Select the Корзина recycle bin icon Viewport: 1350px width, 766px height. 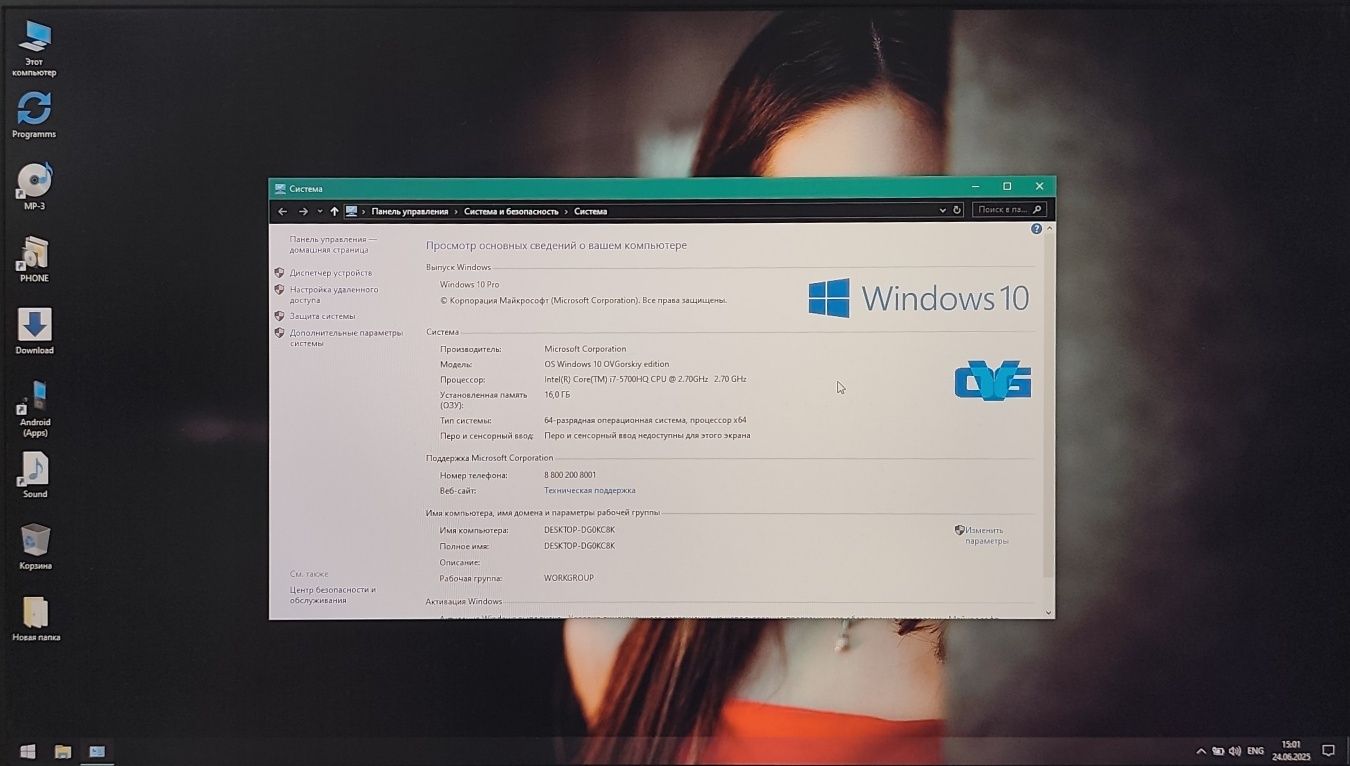(35, 547)
